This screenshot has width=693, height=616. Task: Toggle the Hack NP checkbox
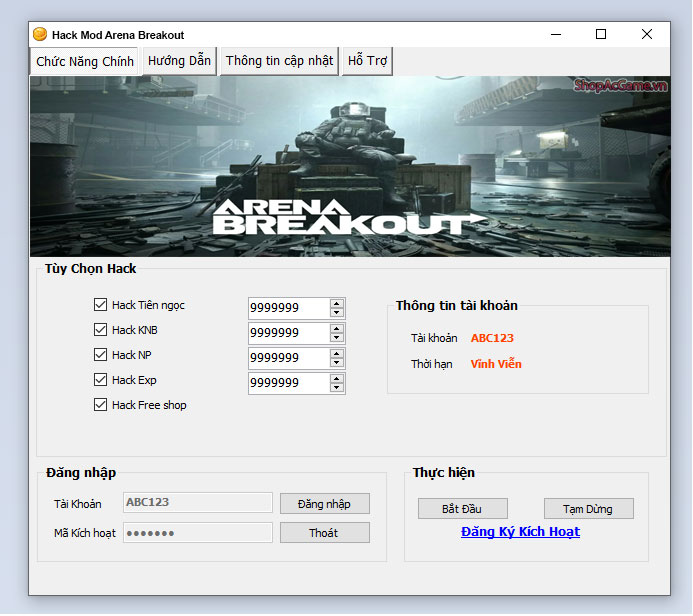[x=100, y=354]
